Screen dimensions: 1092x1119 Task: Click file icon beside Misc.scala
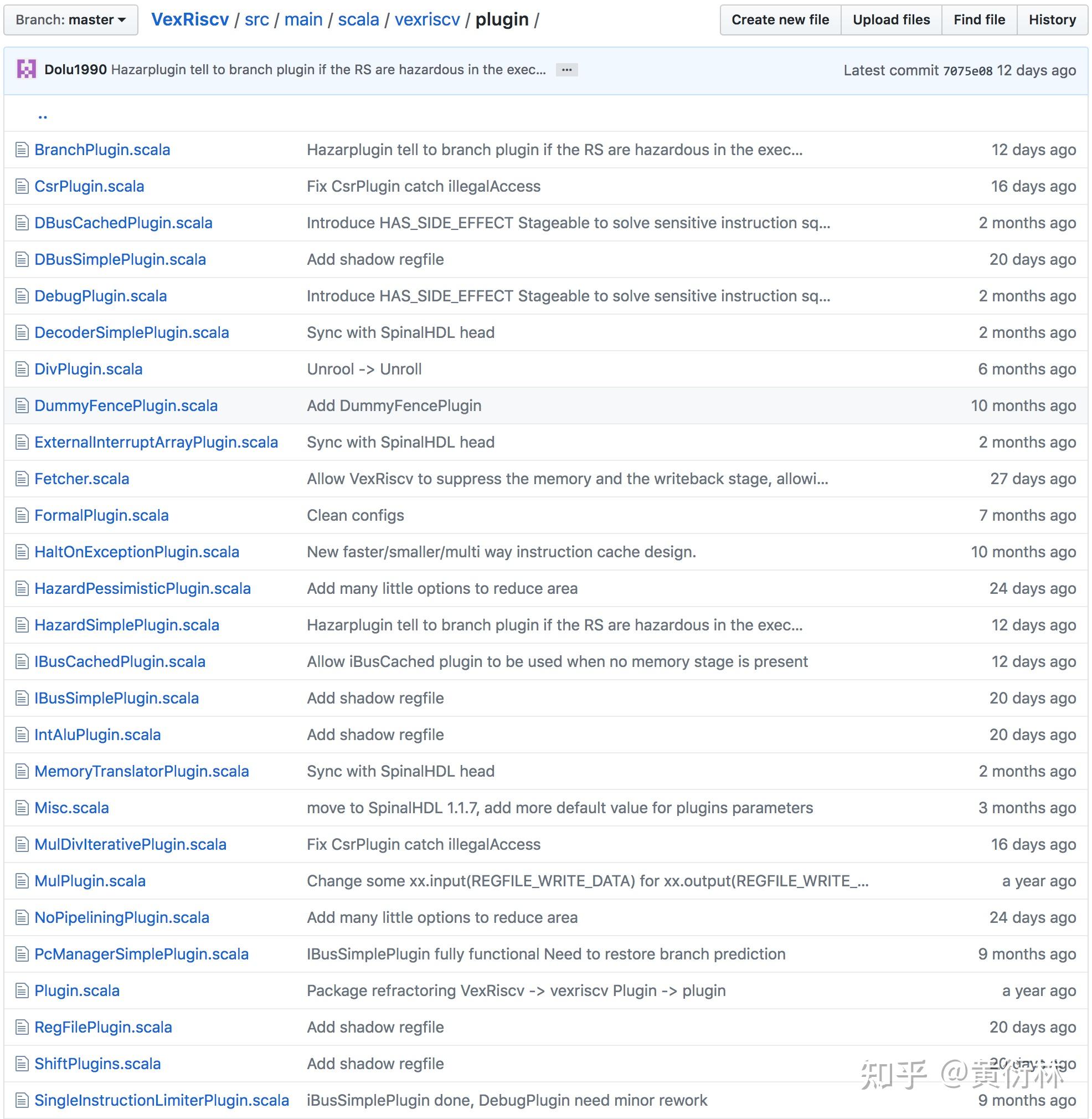(x=22, y=808)
